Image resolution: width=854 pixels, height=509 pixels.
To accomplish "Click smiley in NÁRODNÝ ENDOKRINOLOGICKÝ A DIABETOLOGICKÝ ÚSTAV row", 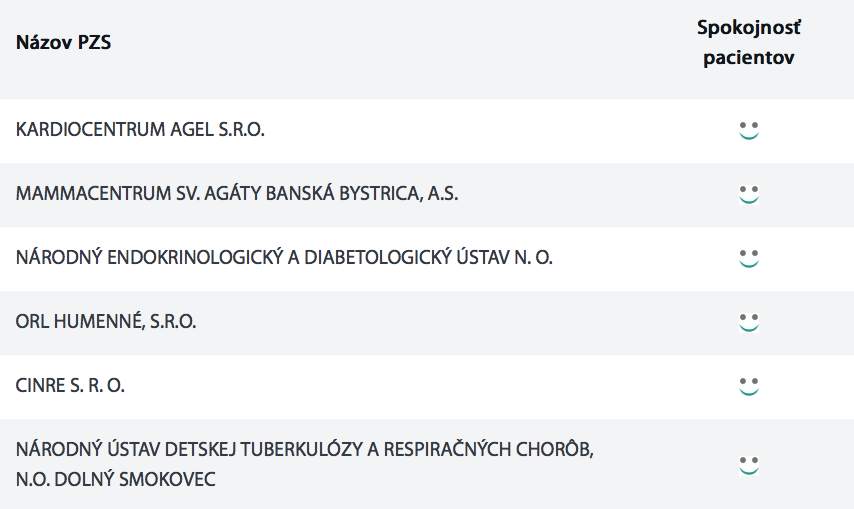I will coord(748,259).
